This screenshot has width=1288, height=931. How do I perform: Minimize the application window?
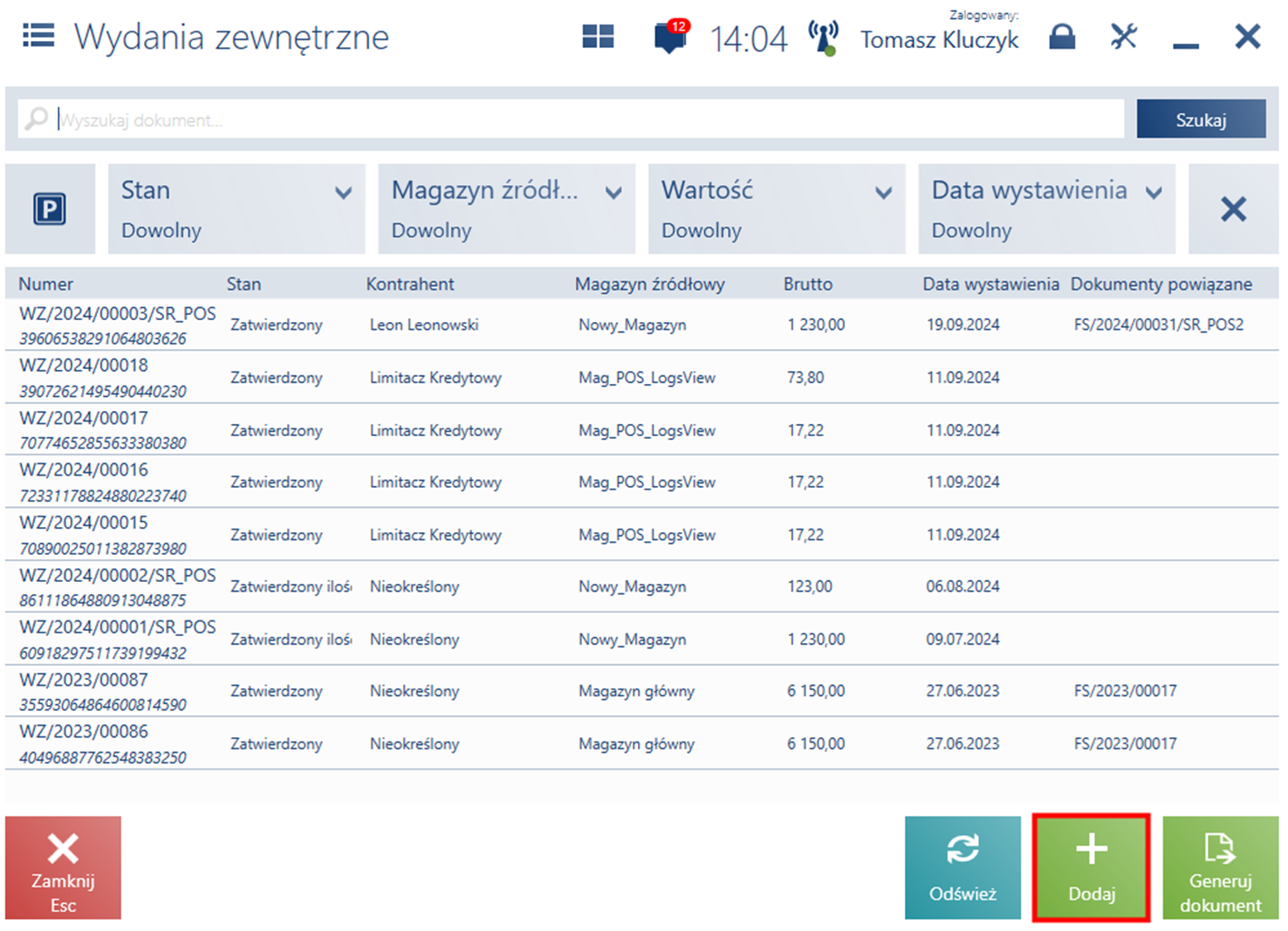(1186, 44)
